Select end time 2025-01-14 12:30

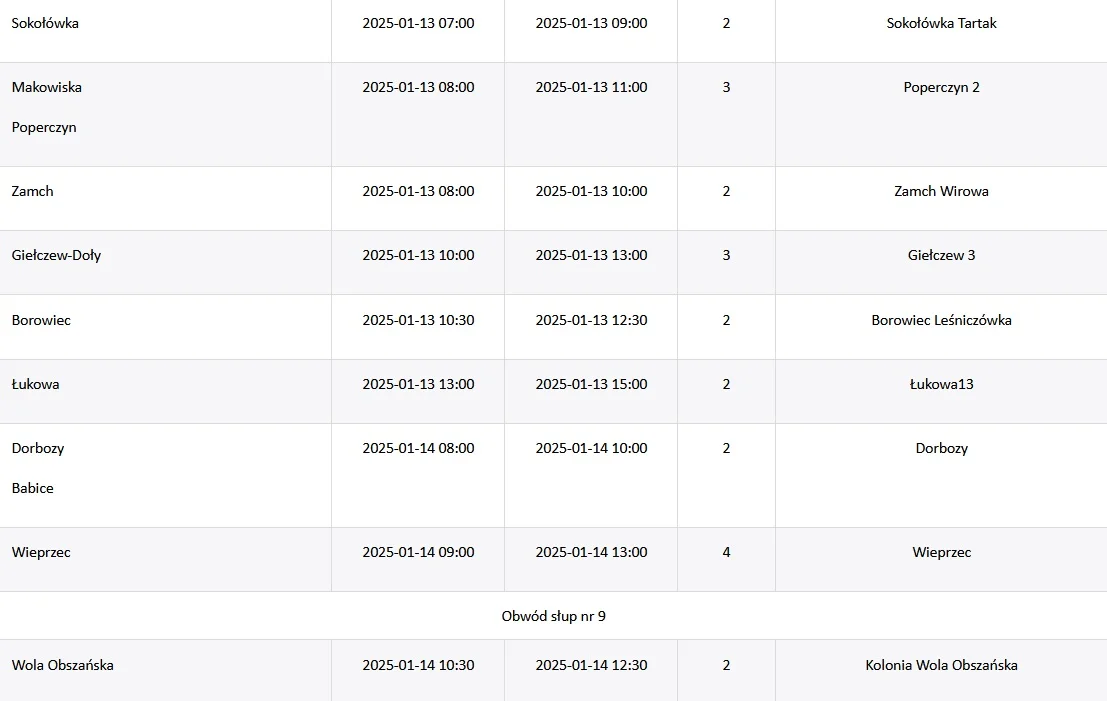click(x=591, y=666)
